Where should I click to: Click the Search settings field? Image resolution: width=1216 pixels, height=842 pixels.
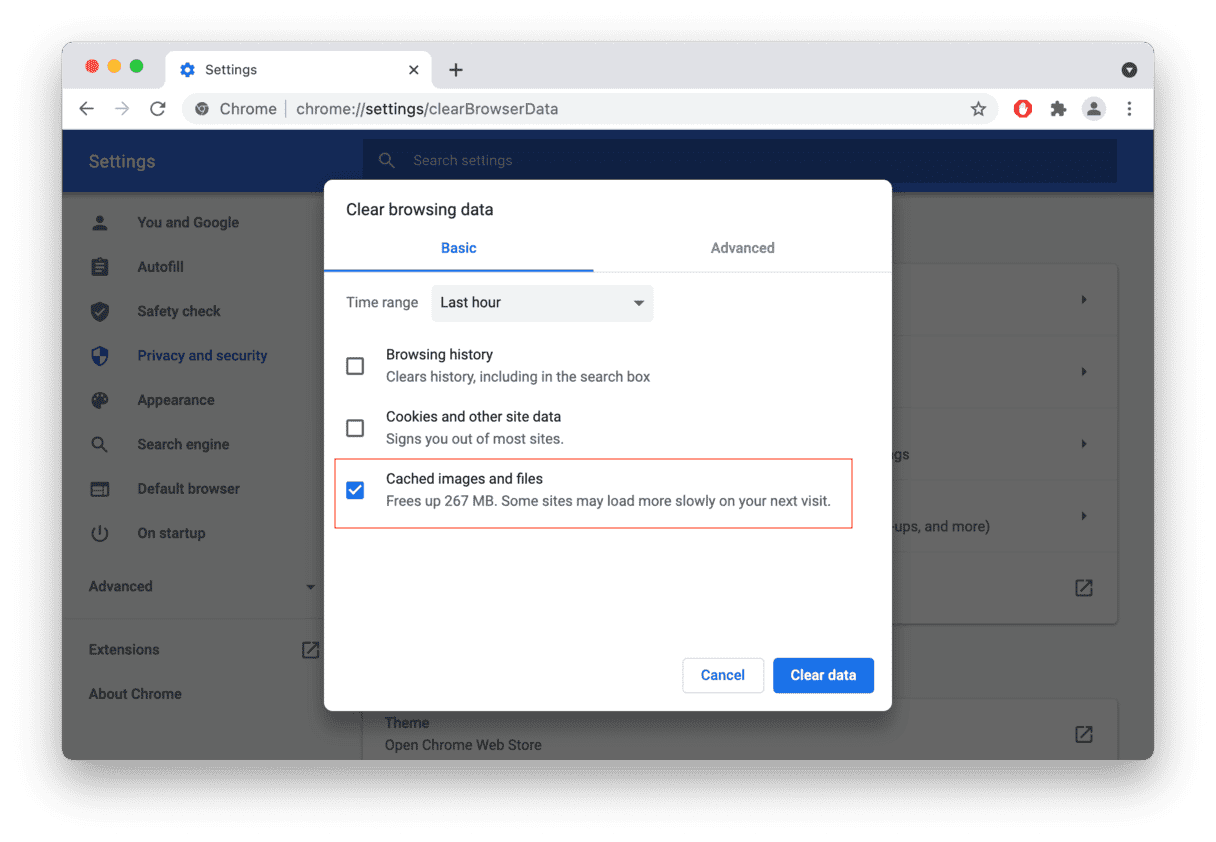(x=740, y=160)
